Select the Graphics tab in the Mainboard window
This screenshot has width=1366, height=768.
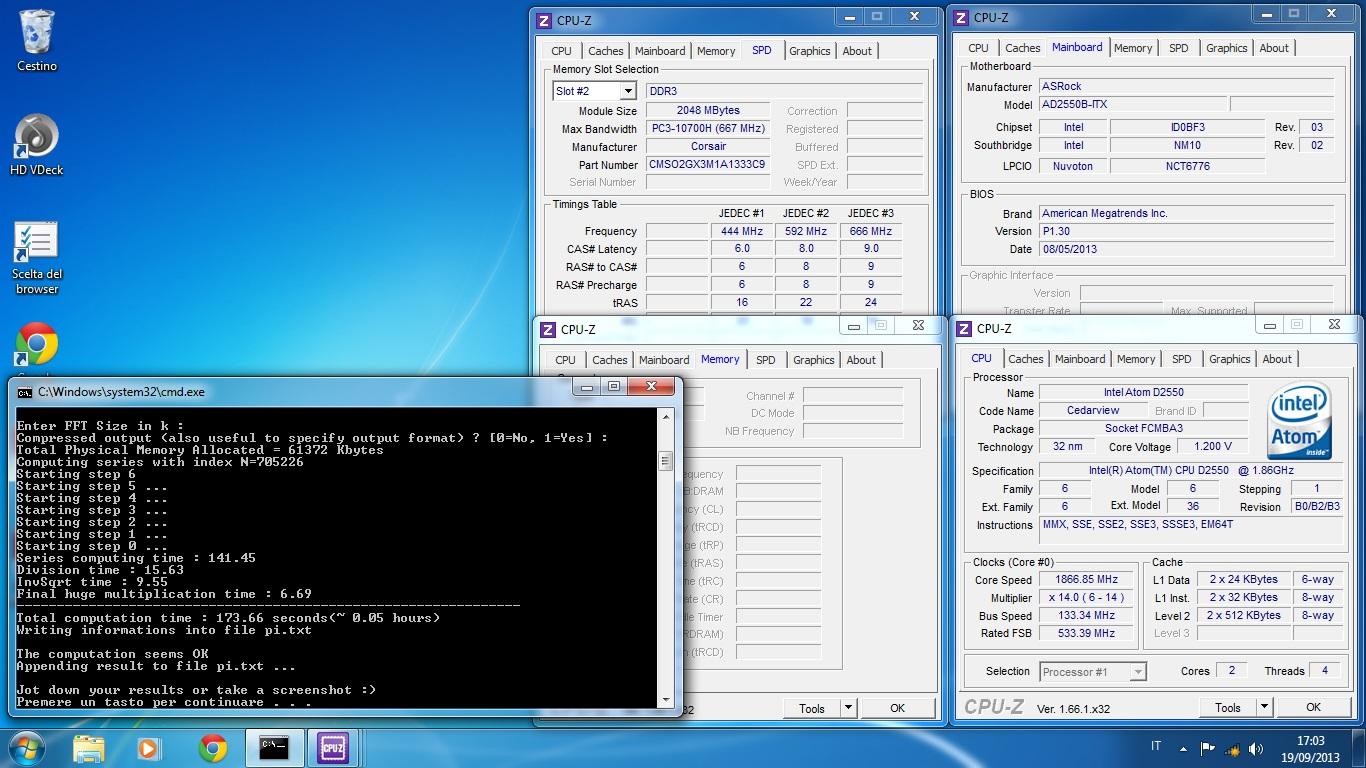coord(1226,48)
